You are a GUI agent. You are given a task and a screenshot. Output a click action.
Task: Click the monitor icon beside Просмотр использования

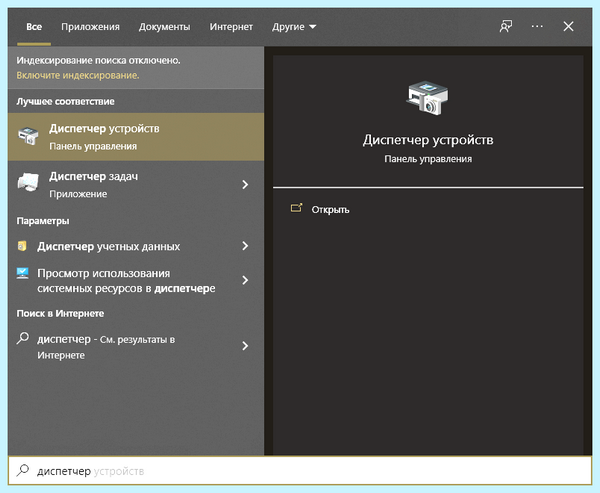(23, 273)
